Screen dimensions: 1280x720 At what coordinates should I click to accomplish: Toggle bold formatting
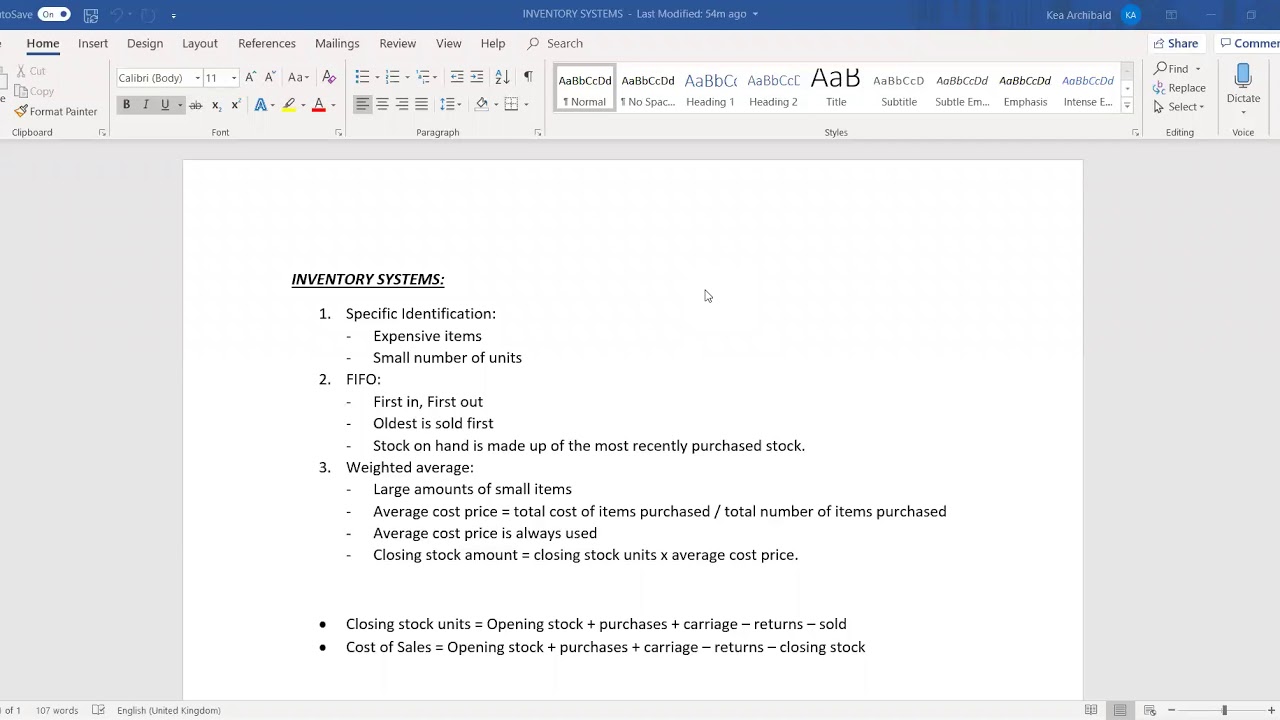(126, 105)
